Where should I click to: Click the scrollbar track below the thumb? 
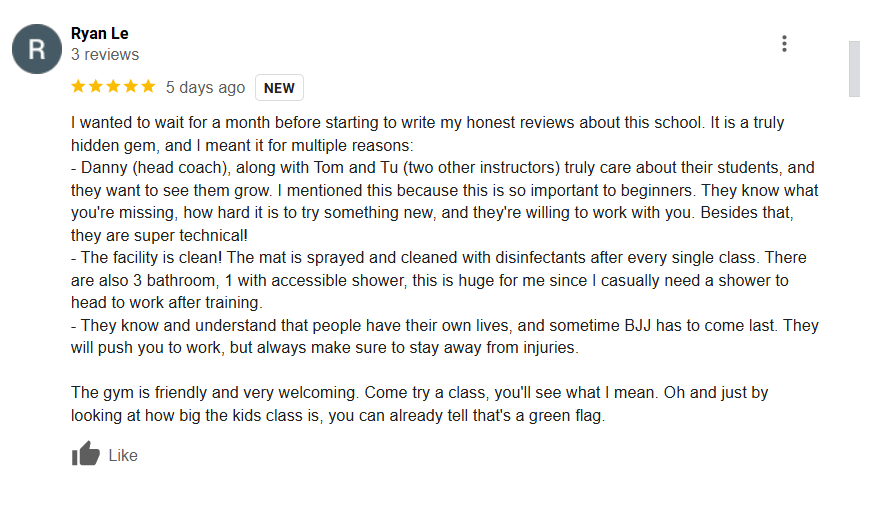(x=854, y=300)
